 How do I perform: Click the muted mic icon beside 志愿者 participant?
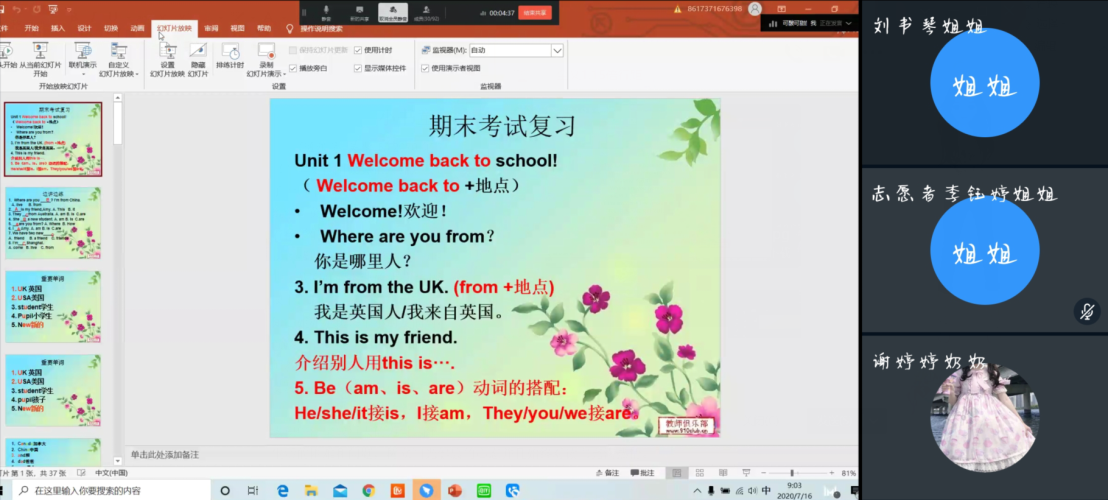click(x=1086, y=311)
